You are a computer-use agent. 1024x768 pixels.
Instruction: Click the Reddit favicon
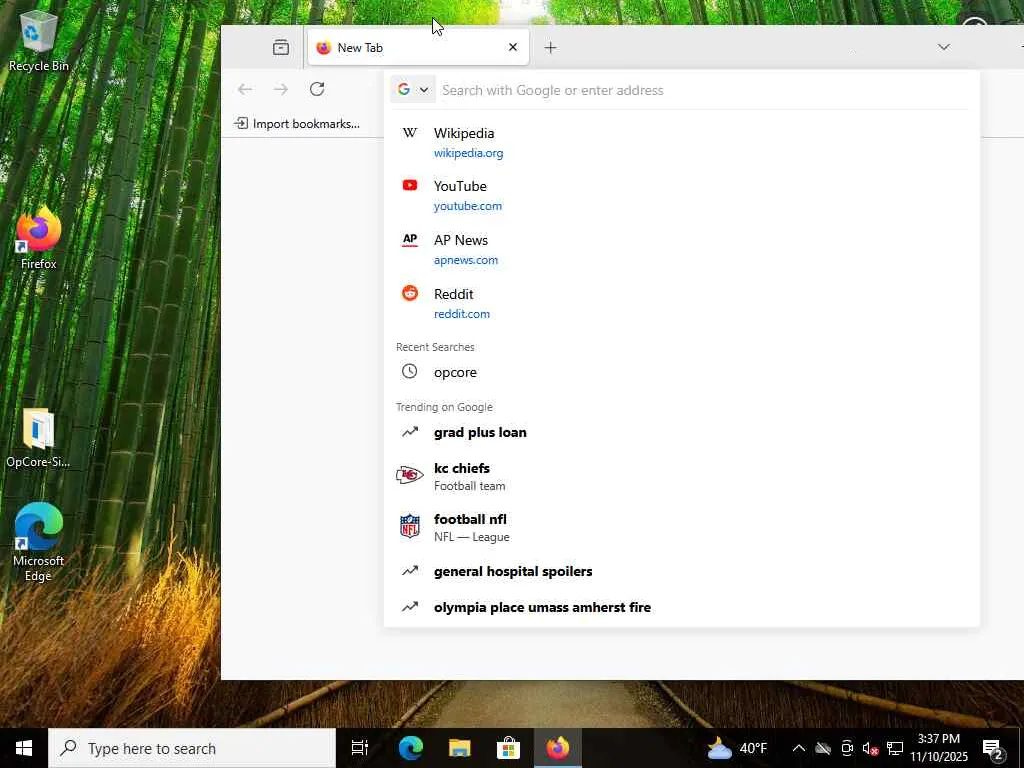click(x=409, y=293)
